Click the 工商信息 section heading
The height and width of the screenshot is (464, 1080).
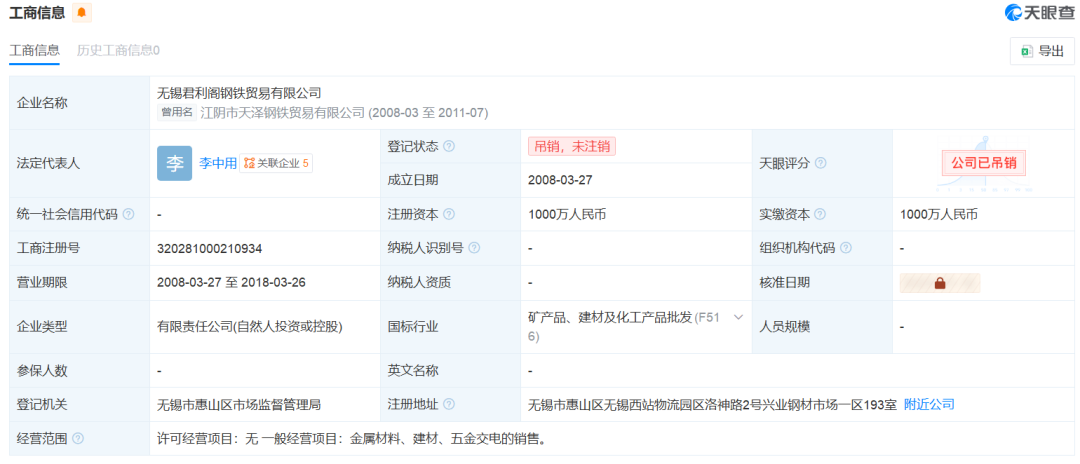point(37,12)
